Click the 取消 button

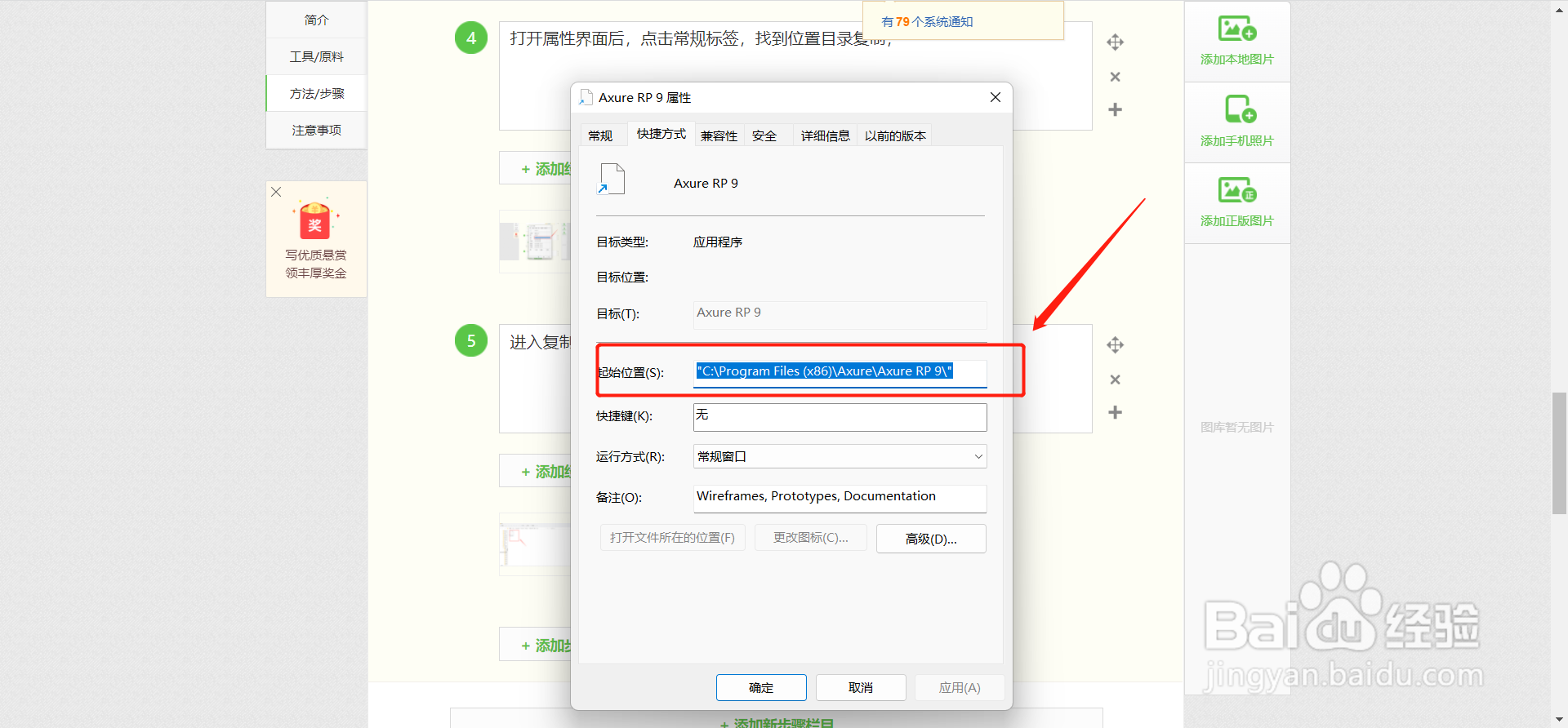[x=861, y=687]
